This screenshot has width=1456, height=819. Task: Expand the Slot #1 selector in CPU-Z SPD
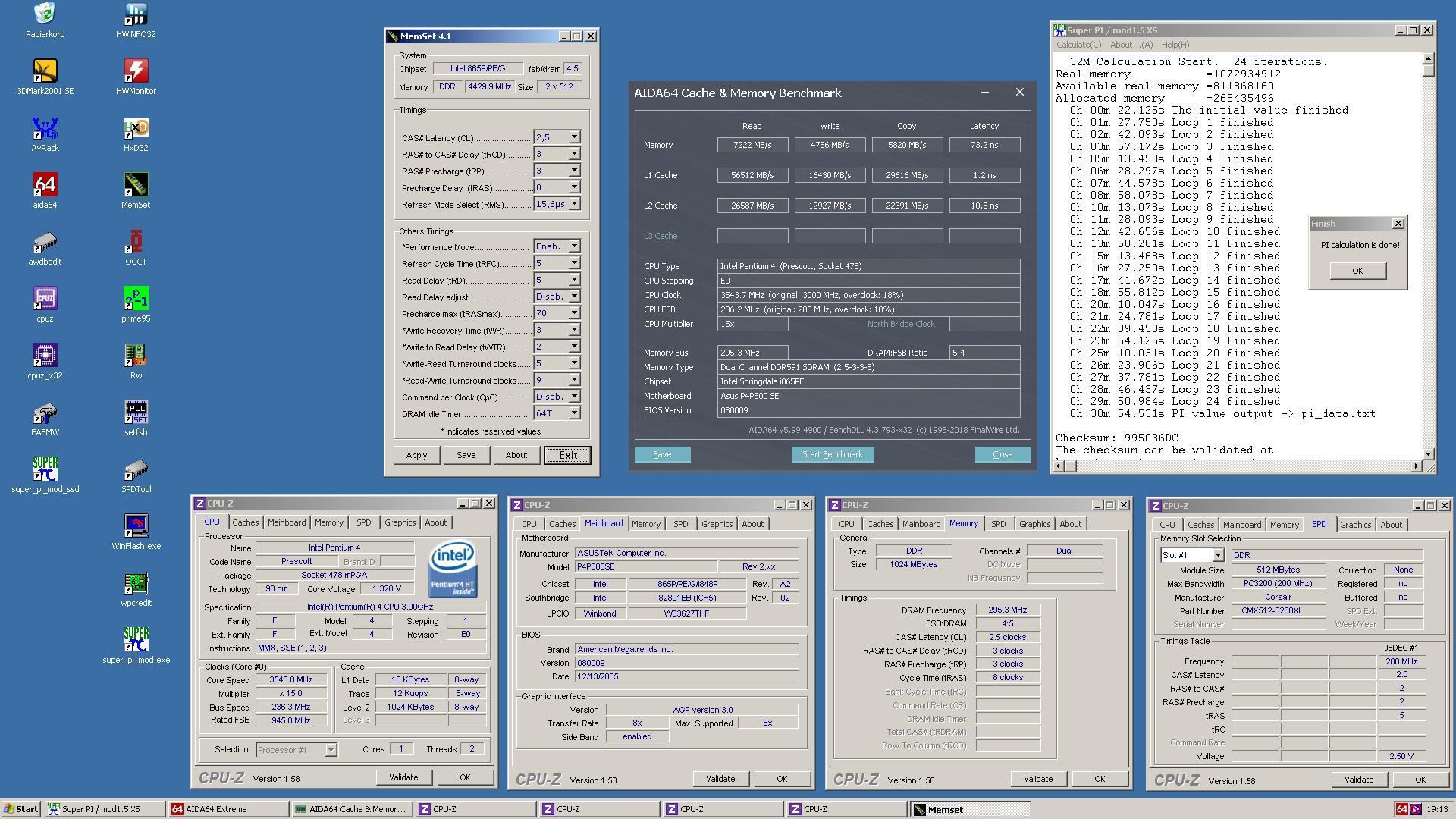(1218, 555)
